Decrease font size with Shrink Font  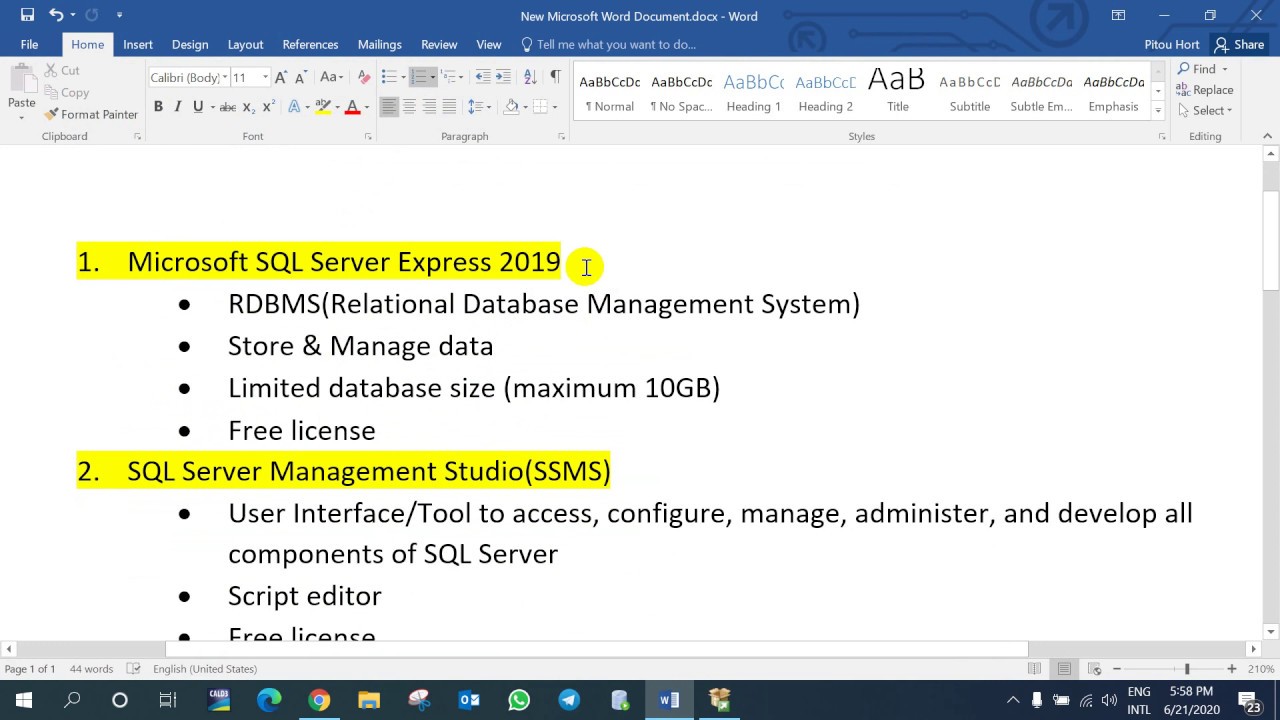click(x=300, y=78)
